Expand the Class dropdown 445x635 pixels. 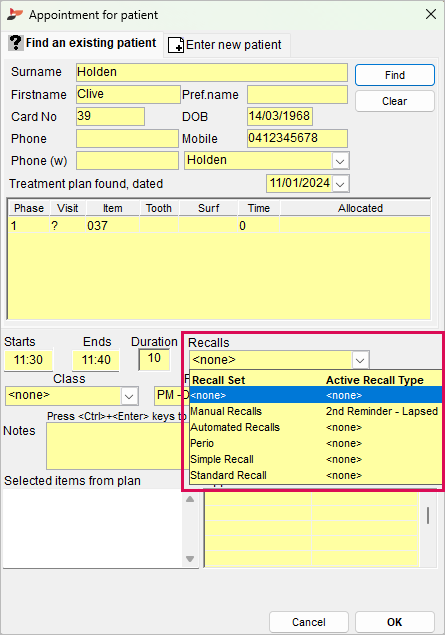(129, 396)
